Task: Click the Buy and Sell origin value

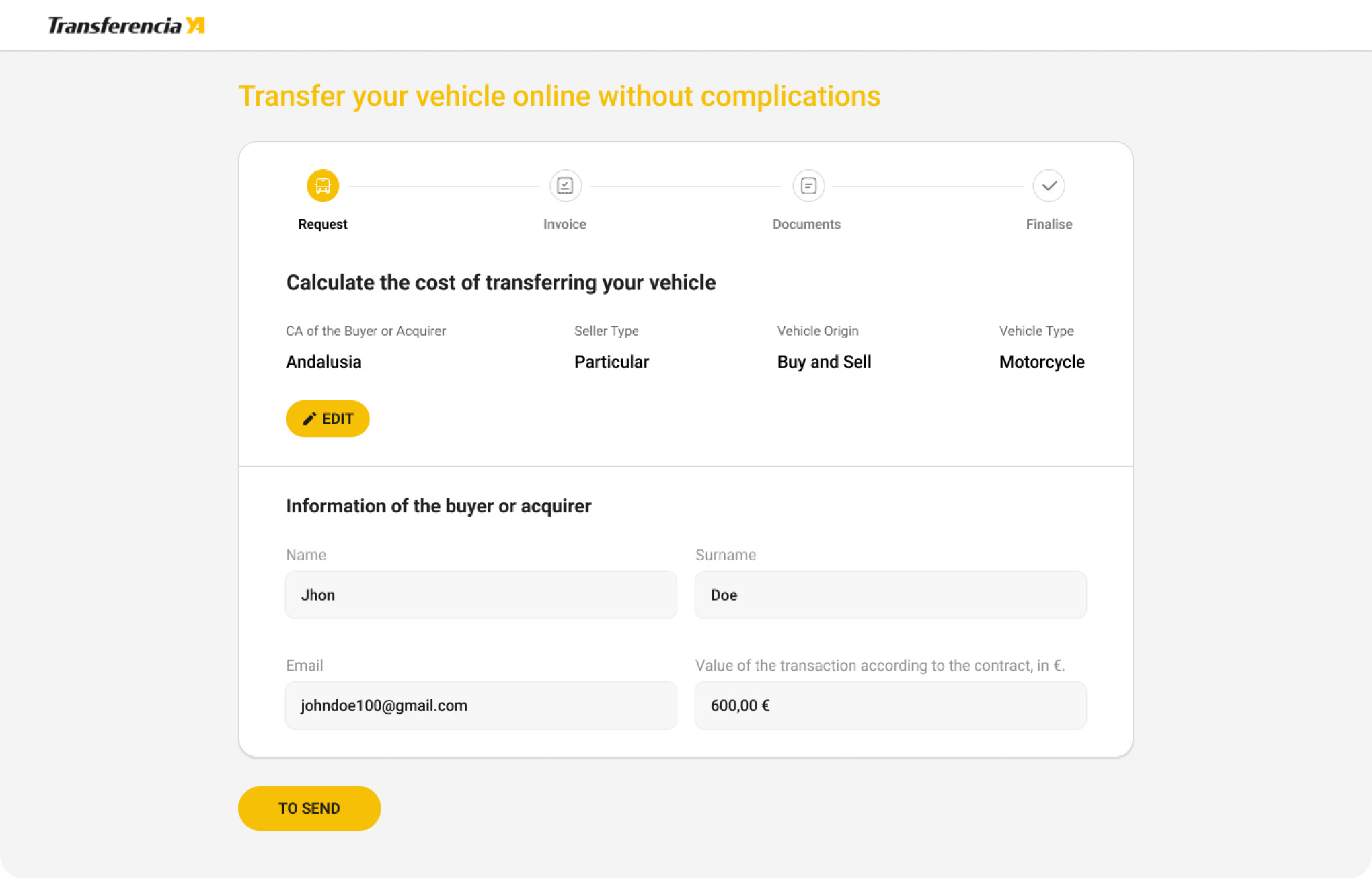Action: pyautogui.click(x=824, y=362)
